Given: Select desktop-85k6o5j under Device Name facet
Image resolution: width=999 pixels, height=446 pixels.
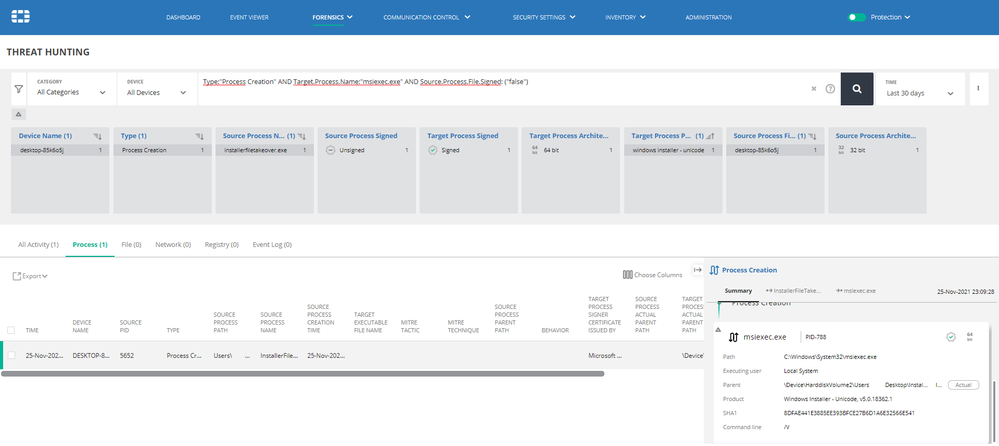Looking at the screenshot, I should coord(60,150).
